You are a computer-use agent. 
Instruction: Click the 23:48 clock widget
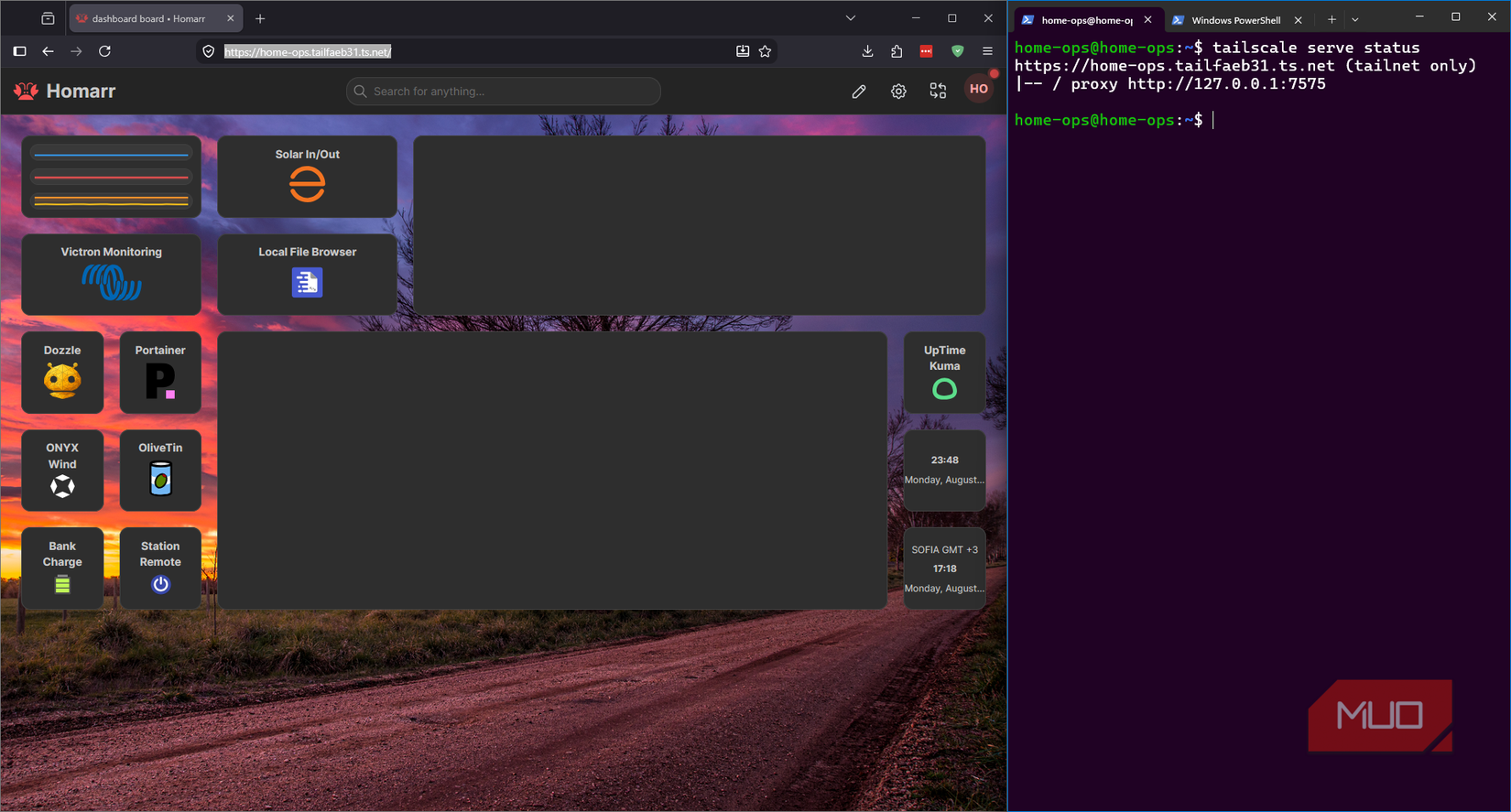coord(944,471)
